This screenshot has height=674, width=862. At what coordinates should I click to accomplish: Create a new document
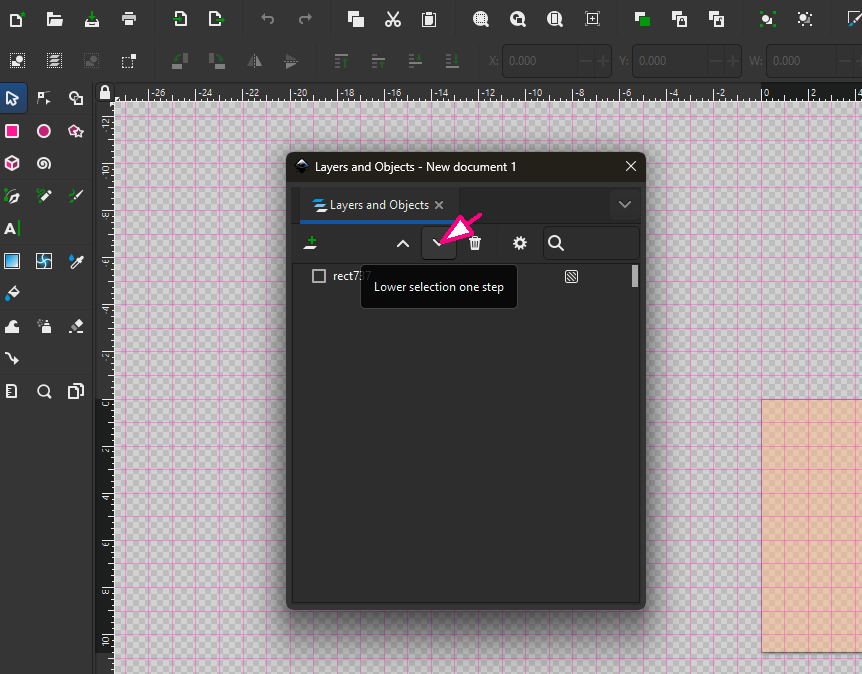(17, 19)
